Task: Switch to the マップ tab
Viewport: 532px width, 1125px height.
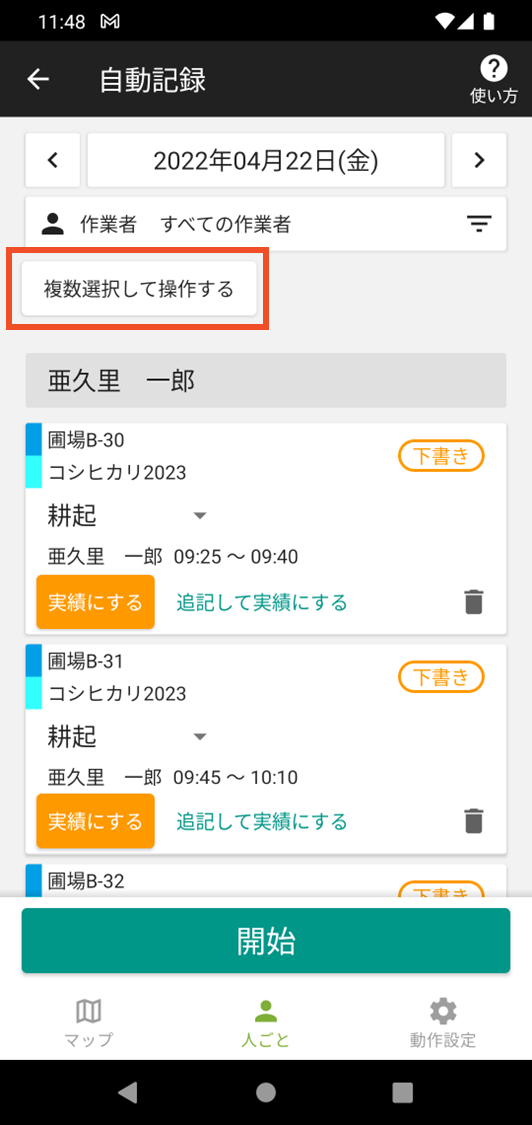Action: 88,1022
